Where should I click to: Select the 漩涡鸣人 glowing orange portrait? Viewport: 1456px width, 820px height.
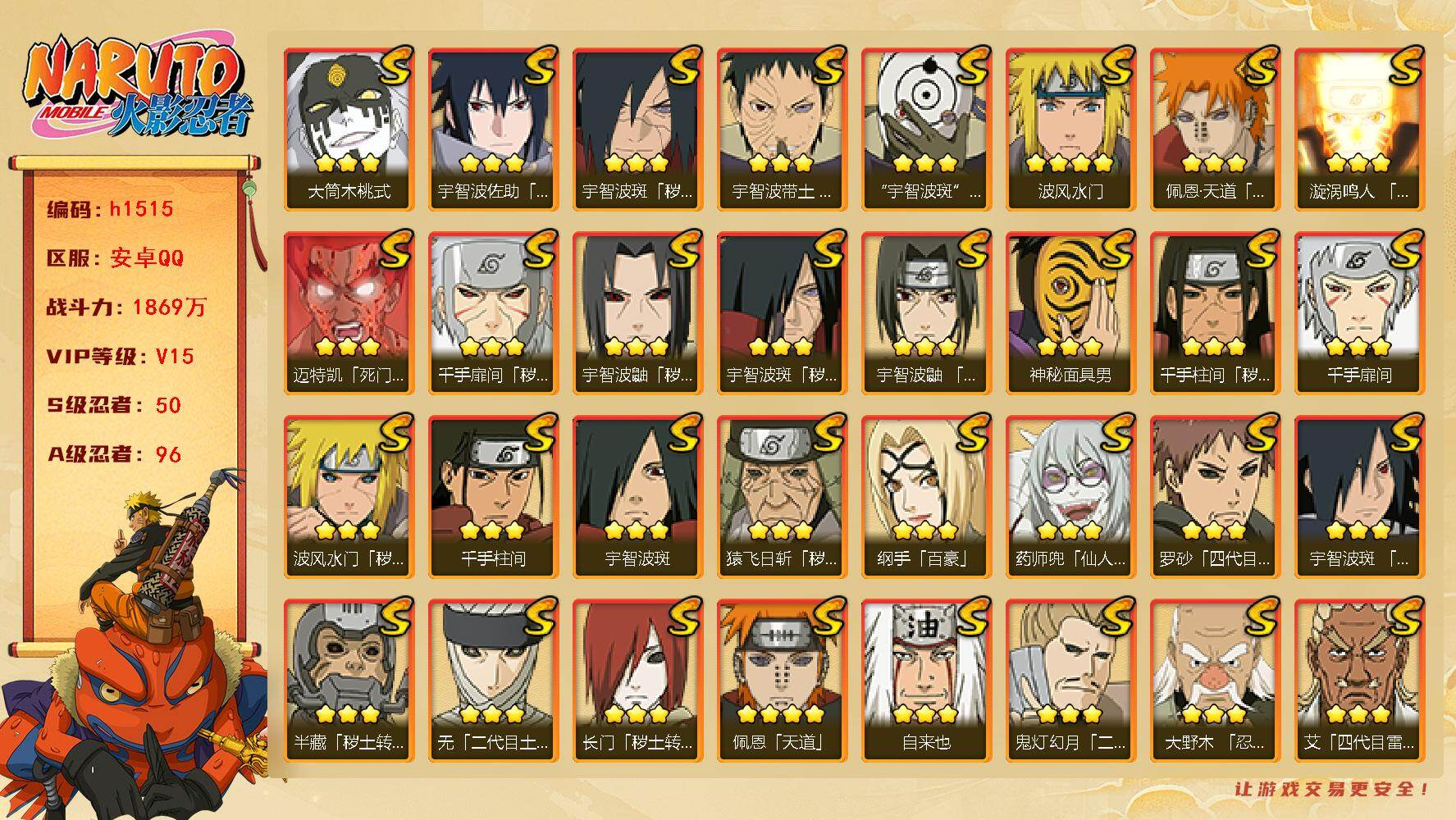pyautogui.click(x=1359, y=129)
